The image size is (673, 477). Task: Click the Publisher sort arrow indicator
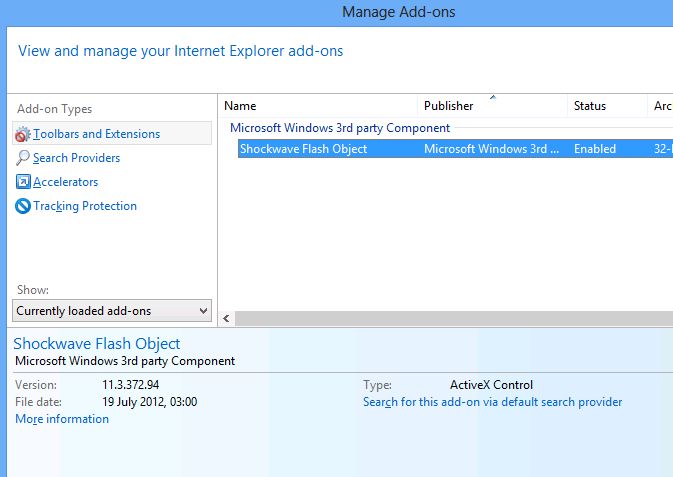pyautogui.click(x=493, y=97)
